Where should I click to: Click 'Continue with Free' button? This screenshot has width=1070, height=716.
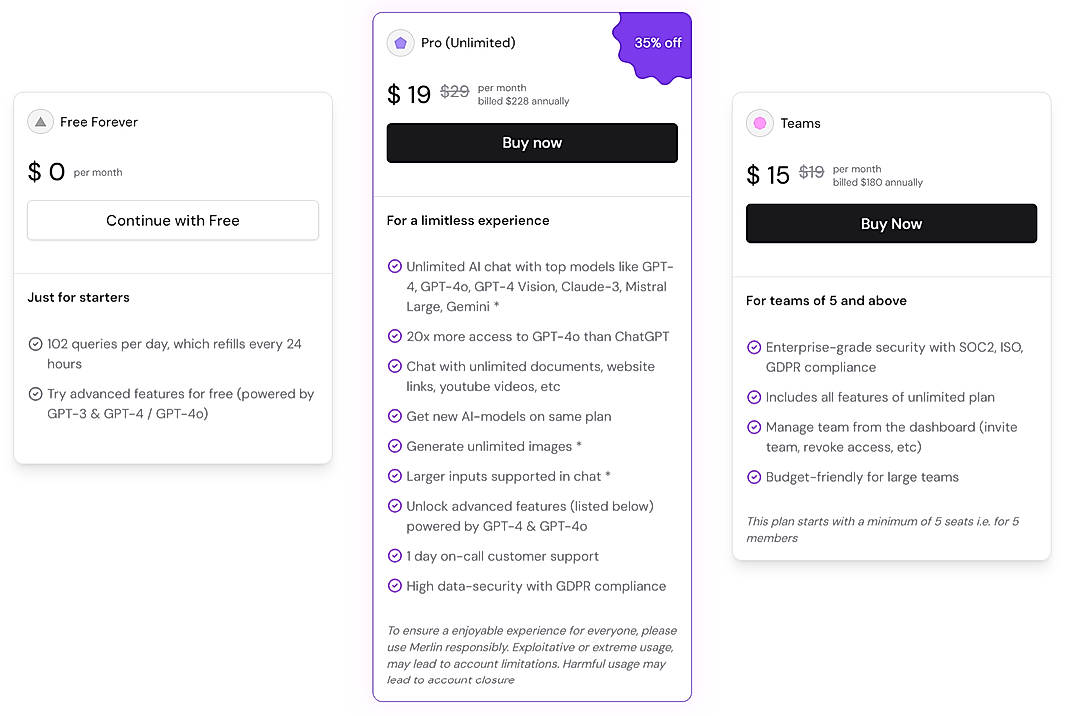tap(172, 220)
